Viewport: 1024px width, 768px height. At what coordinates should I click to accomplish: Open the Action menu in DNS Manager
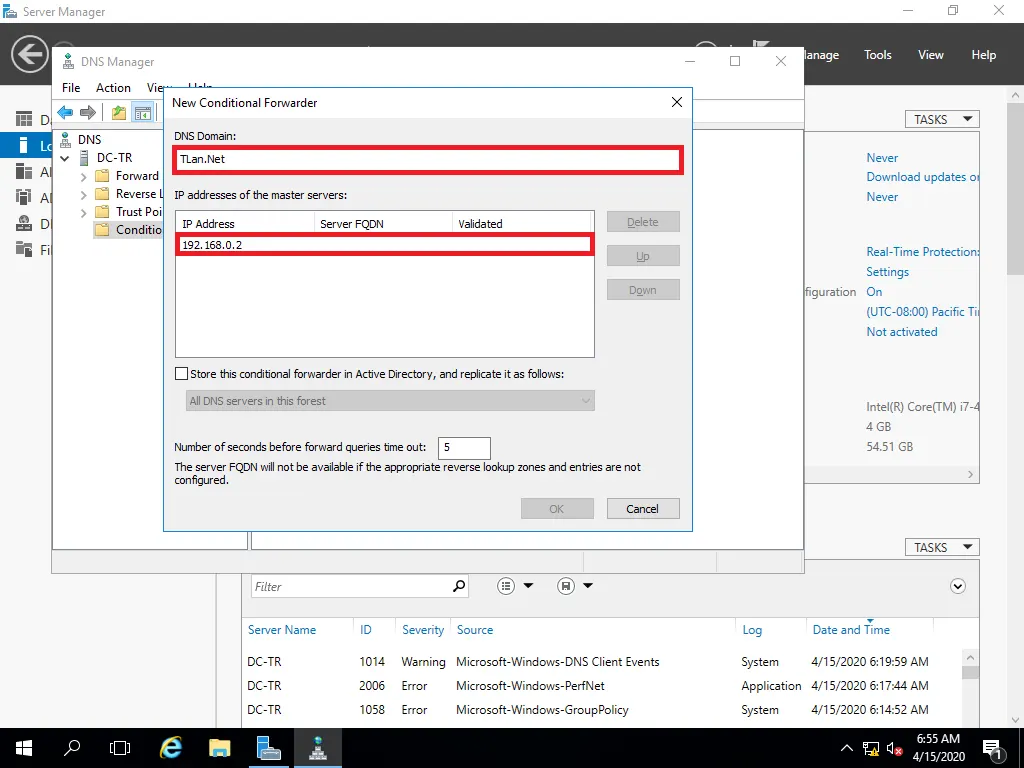tap(113, 88)
